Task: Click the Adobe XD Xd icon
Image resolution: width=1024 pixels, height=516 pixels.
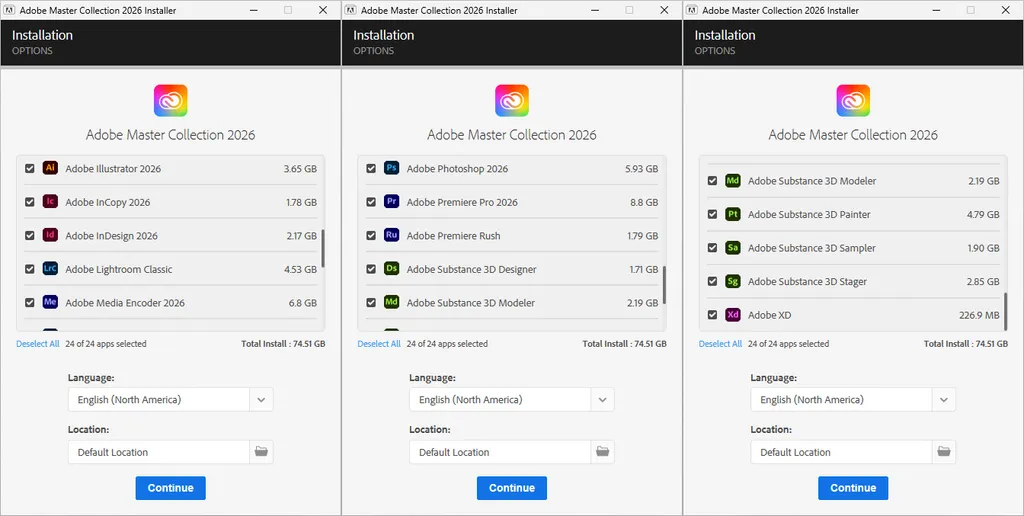Action: click(x=733, y=315)
